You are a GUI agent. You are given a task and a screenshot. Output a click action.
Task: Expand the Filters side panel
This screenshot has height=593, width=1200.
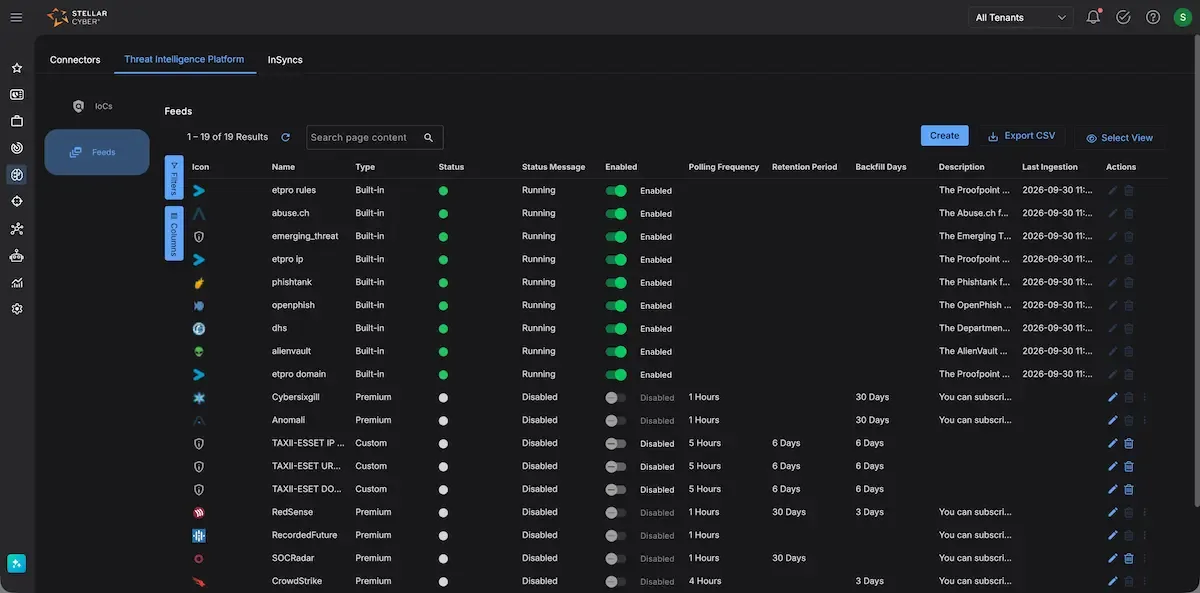coord(173,177)
